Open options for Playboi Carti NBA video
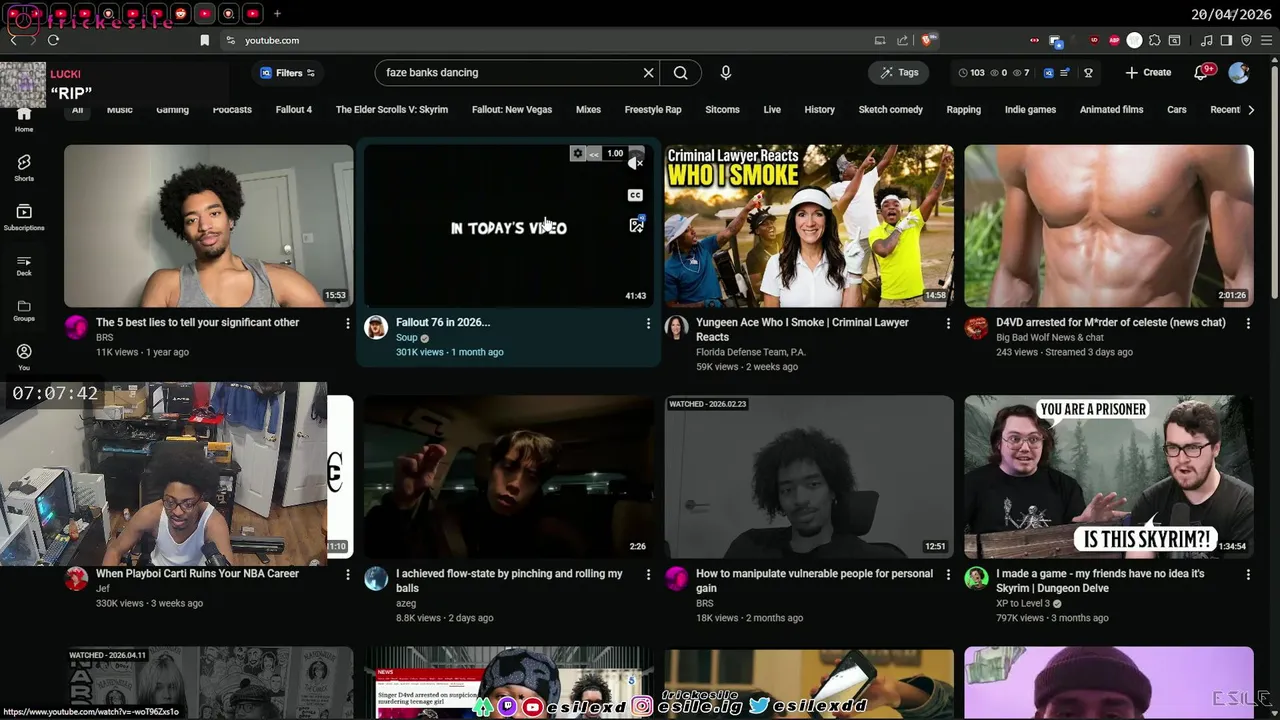The width and height of the screenshot is (1280, 720). point(347,574)
